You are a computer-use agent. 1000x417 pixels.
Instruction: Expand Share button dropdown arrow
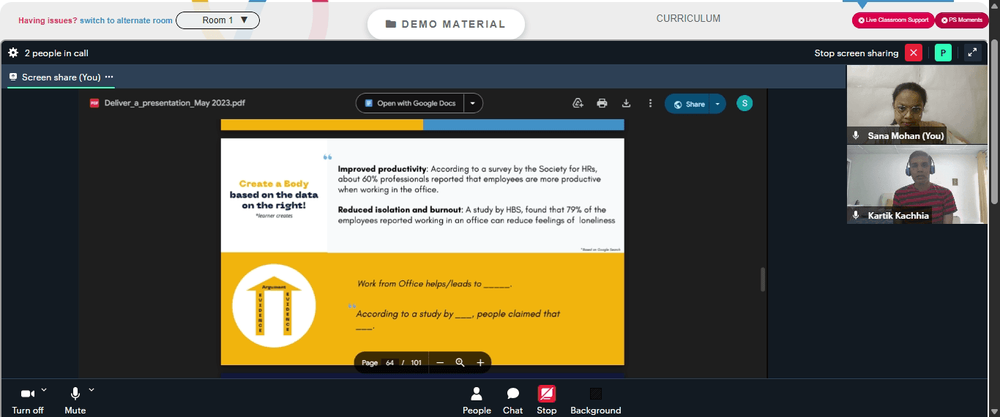pos(717,104)
